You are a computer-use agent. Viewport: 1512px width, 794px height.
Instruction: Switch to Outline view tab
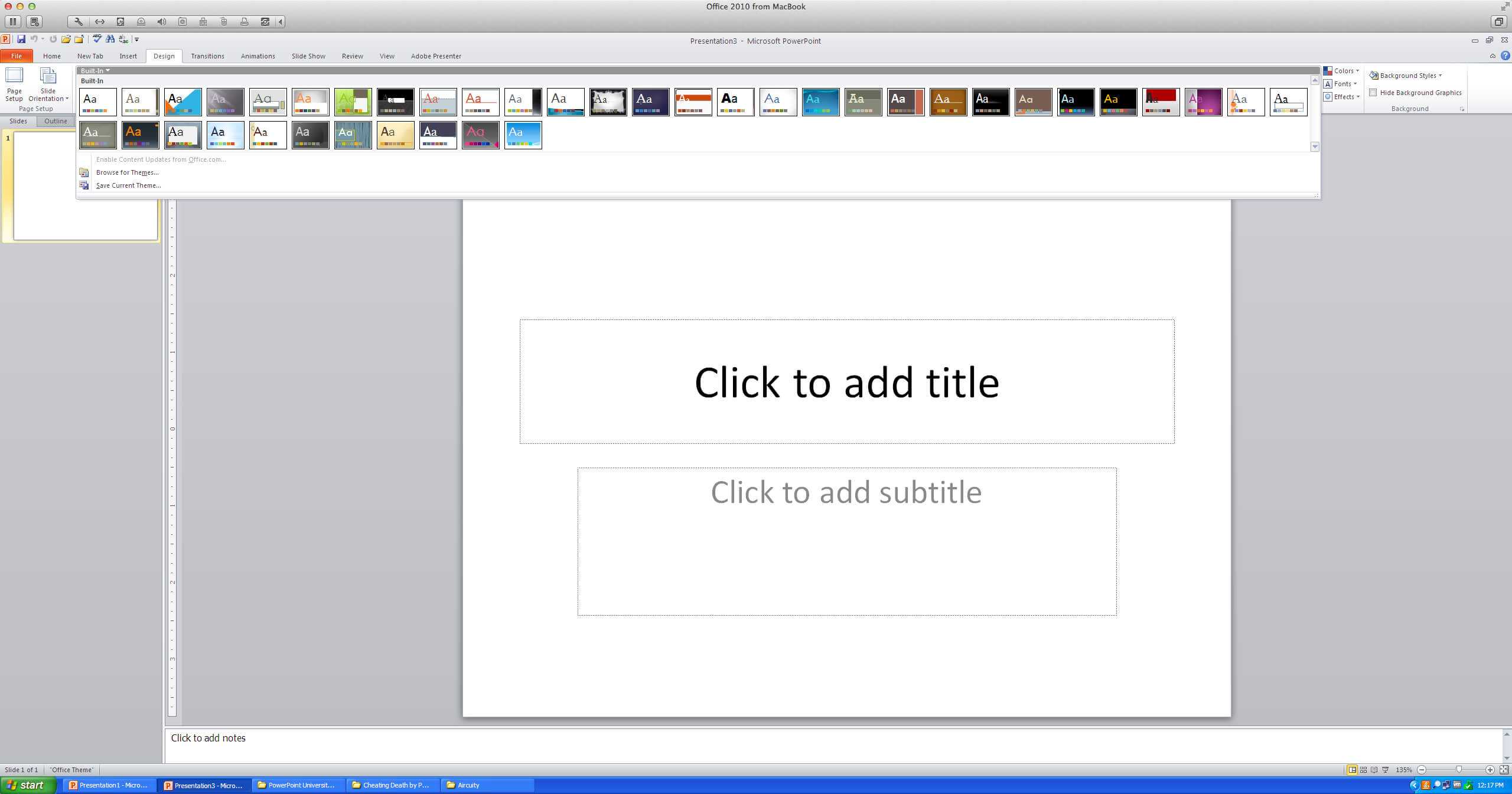55,120
